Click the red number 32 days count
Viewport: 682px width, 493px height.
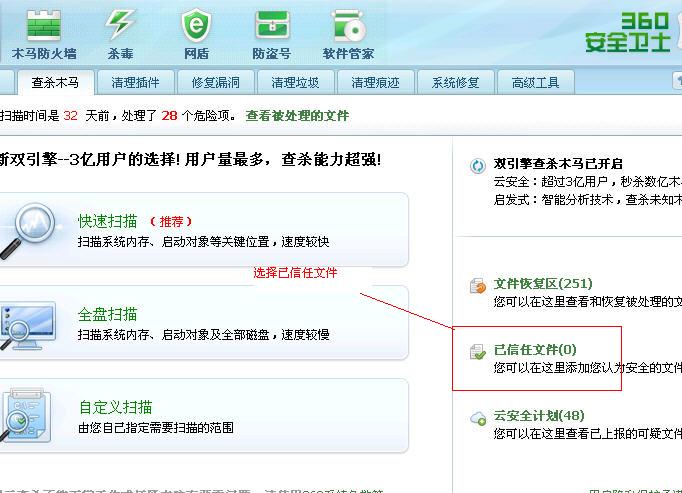click(x=70, y=116)
